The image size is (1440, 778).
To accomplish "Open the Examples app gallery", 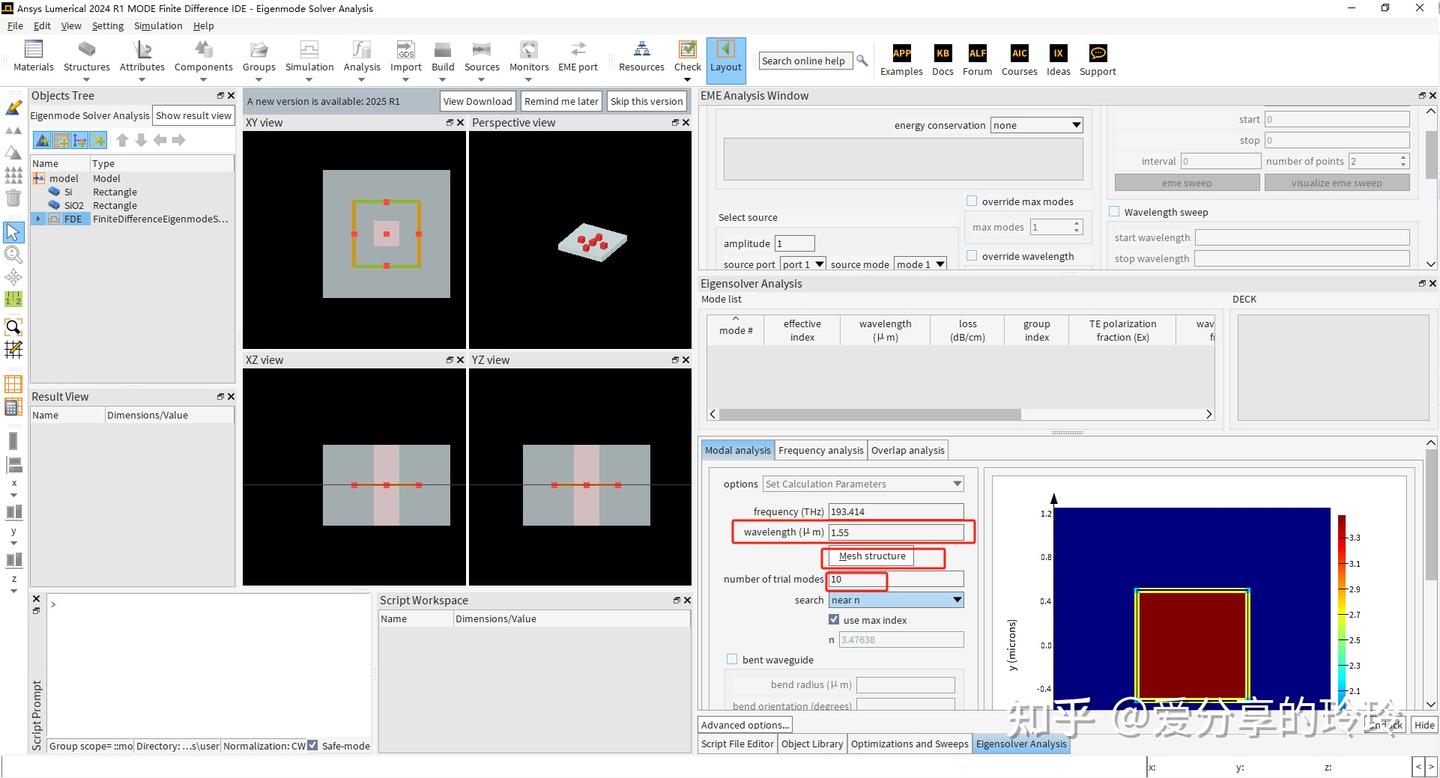I will (x=901, y=60).
